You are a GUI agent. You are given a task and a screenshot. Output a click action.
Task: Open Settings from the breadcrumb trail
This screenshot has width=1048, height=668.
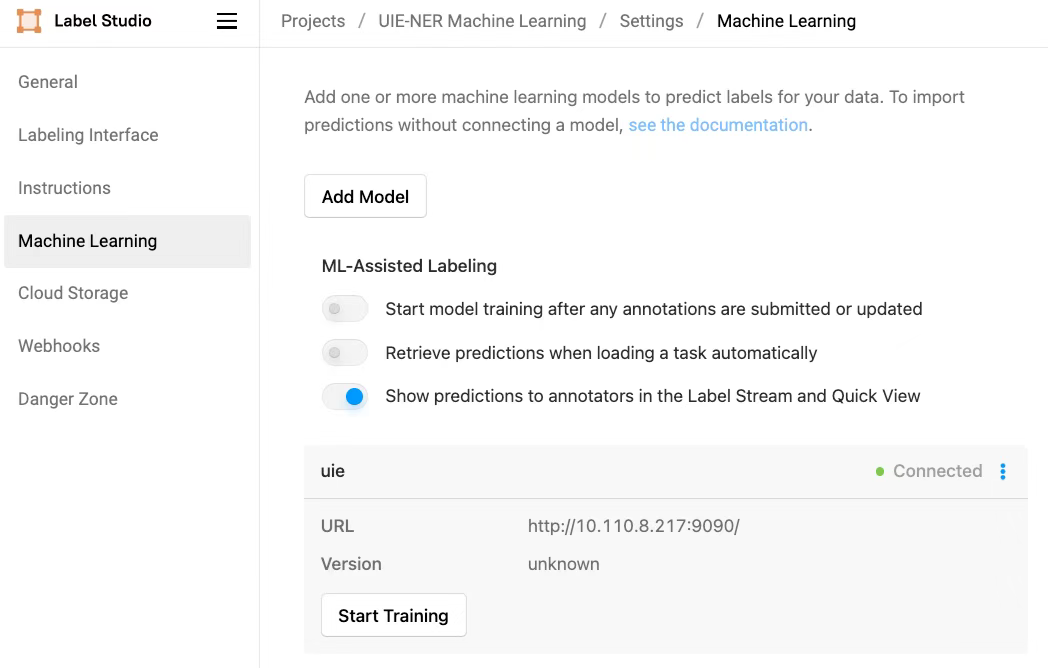tap(651, 20)
